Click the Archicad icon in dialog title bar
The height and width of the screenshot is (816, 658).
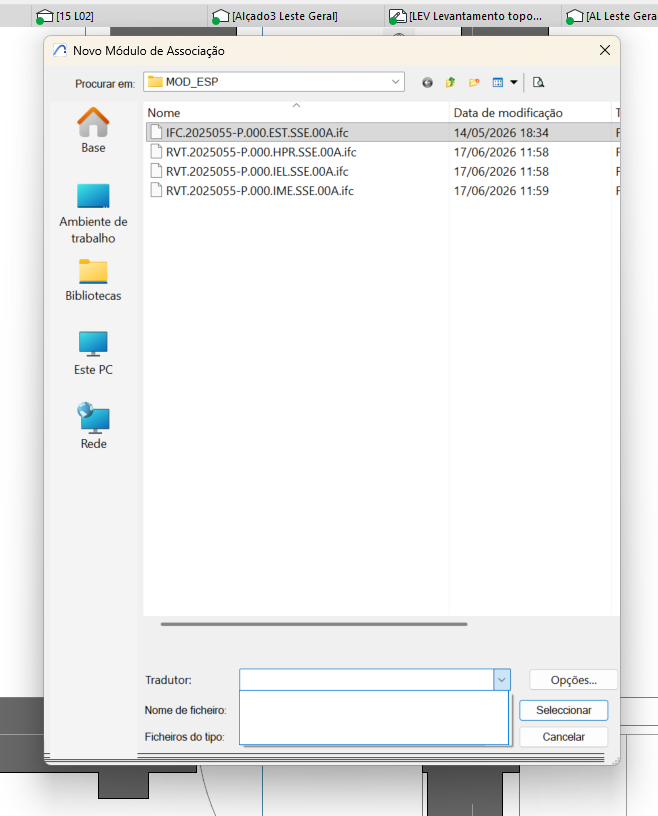tap(60, 50)
